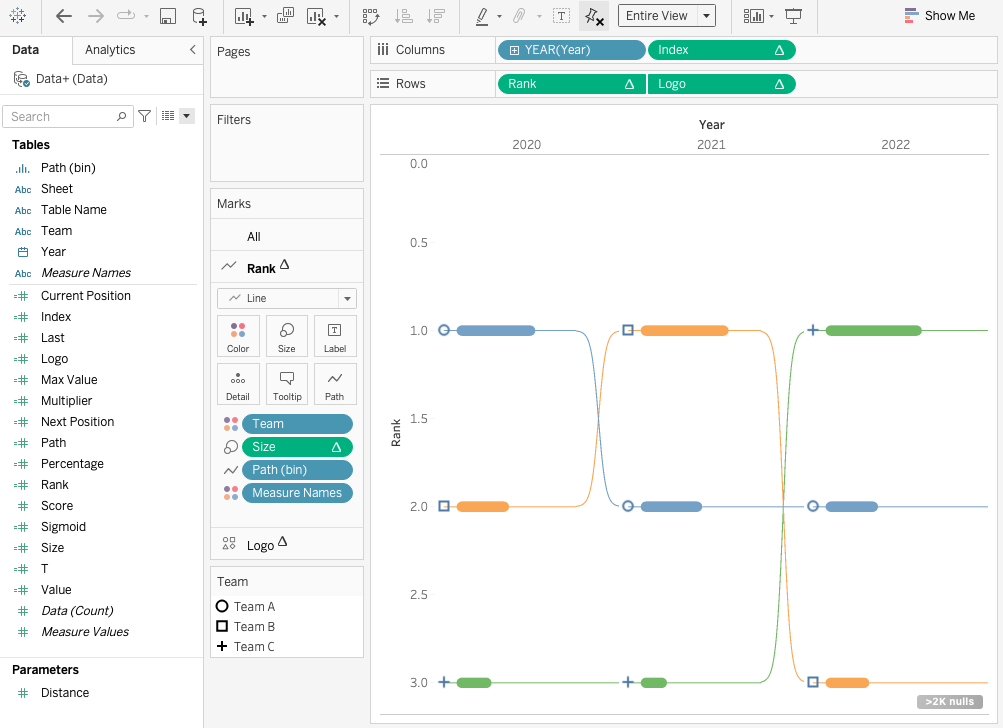Open Path on Marks card
This screenshot has width=1003, height=728.
(335, 384)
